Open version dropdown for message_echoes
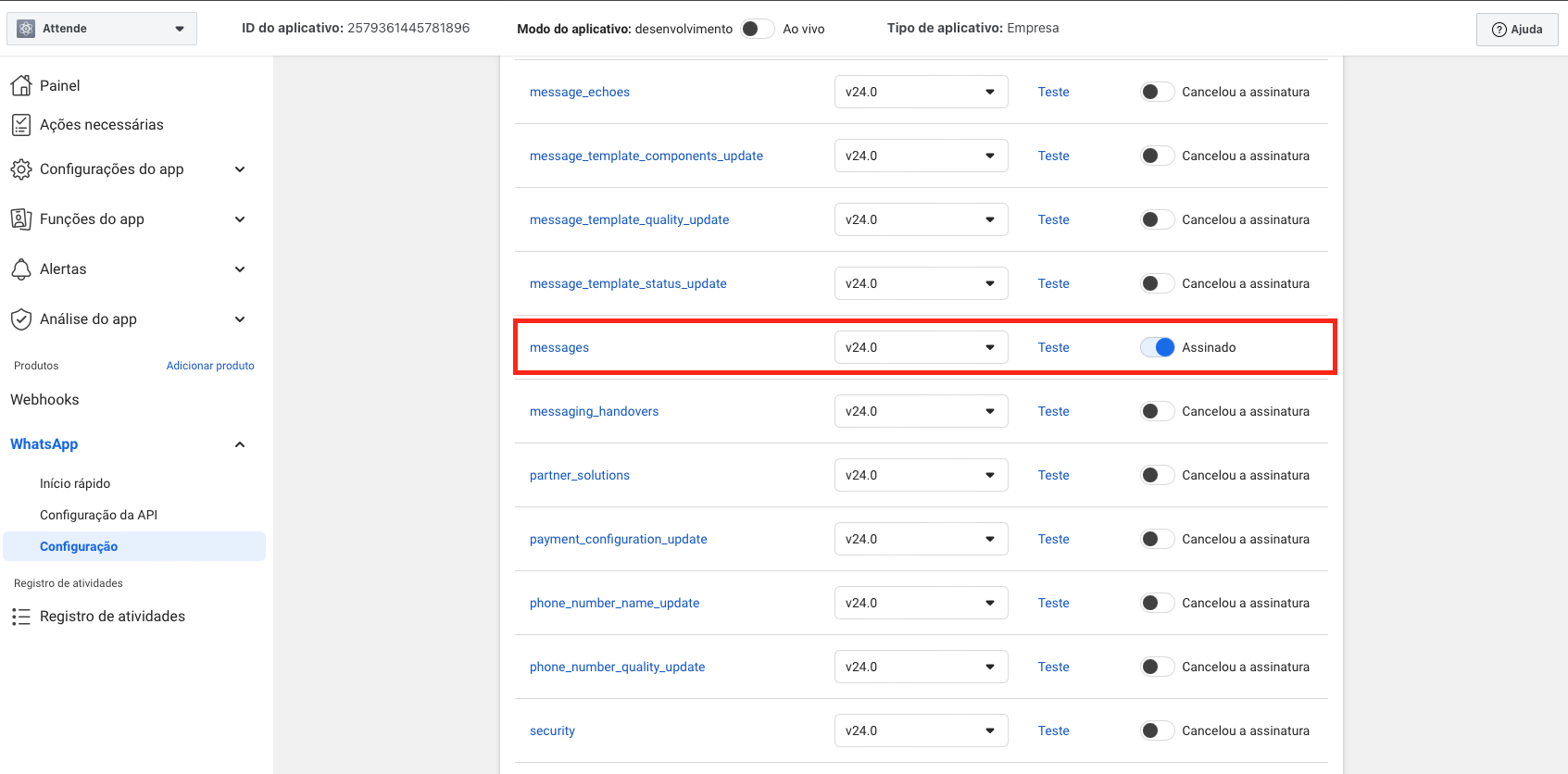1568x774 pixels. [x=921, y=92]
